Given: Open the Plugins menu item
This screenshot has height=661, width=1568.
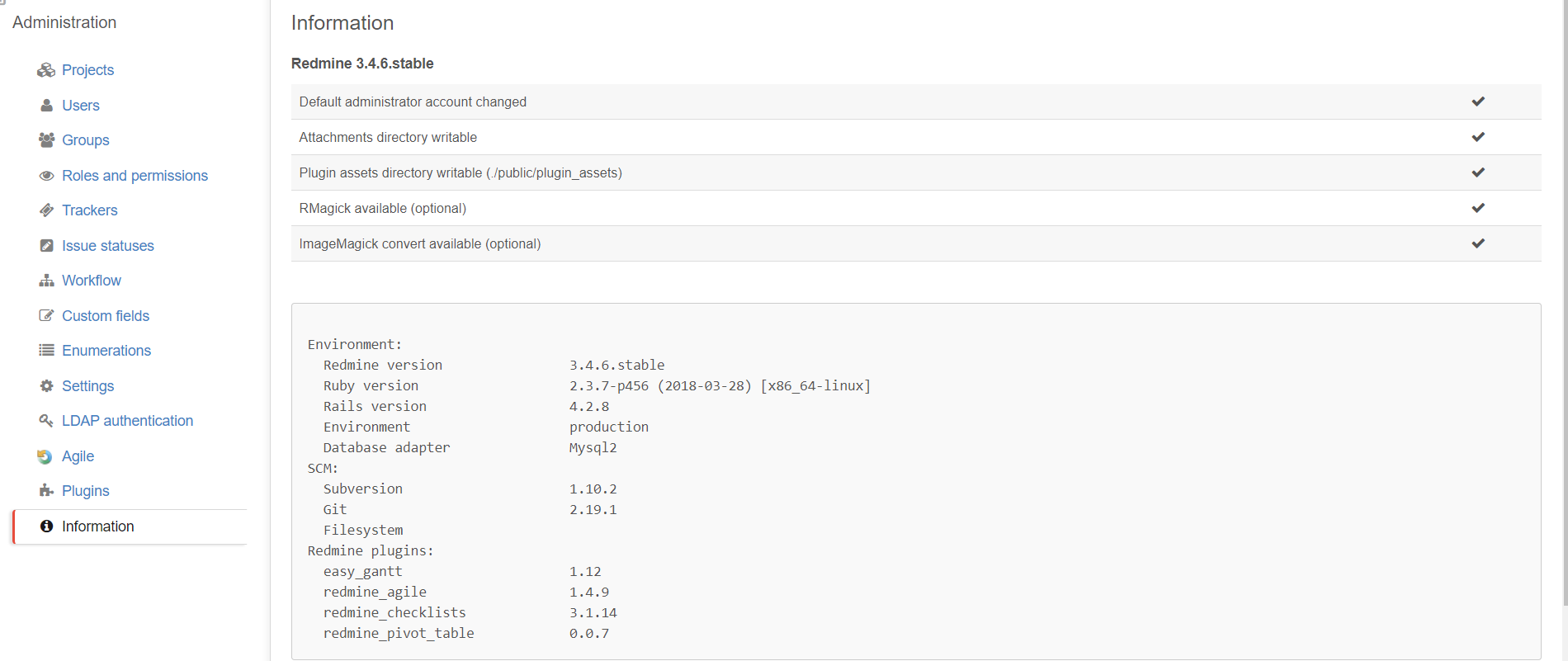Looking at the screenshot, I should 86,491.
